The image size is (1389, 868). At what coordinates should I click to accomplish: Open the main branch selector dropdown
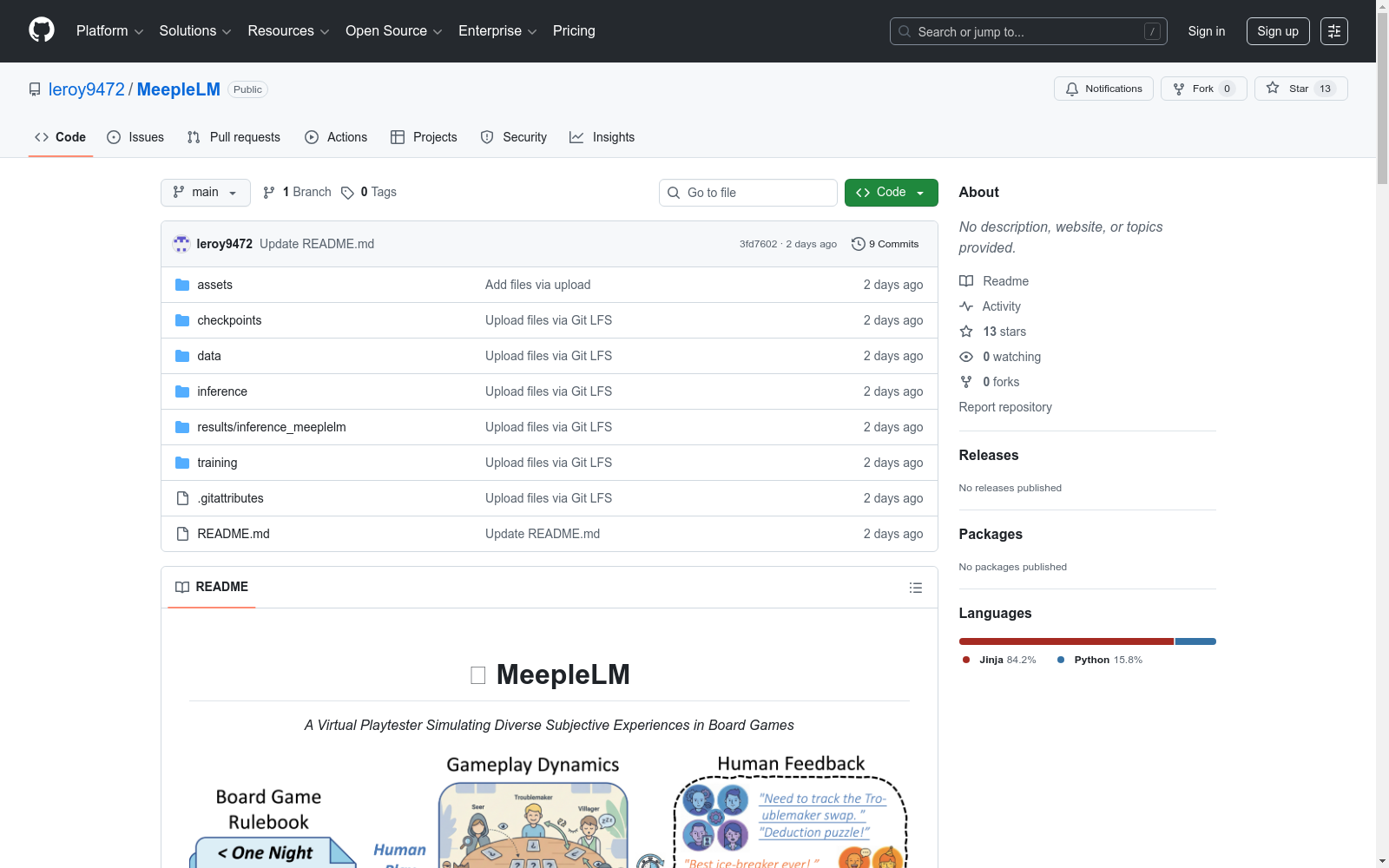pyautogui.click(x=206, y=193)
